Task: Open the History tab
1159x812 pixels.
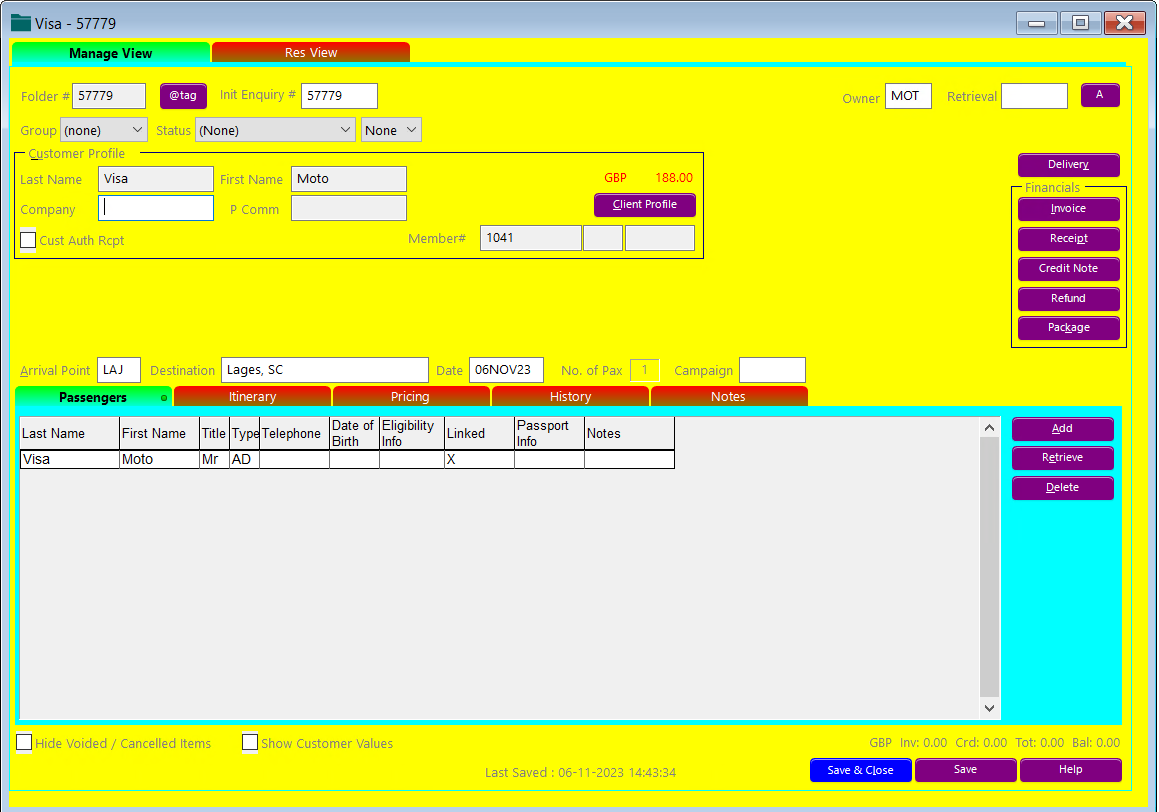Action: 571,397
